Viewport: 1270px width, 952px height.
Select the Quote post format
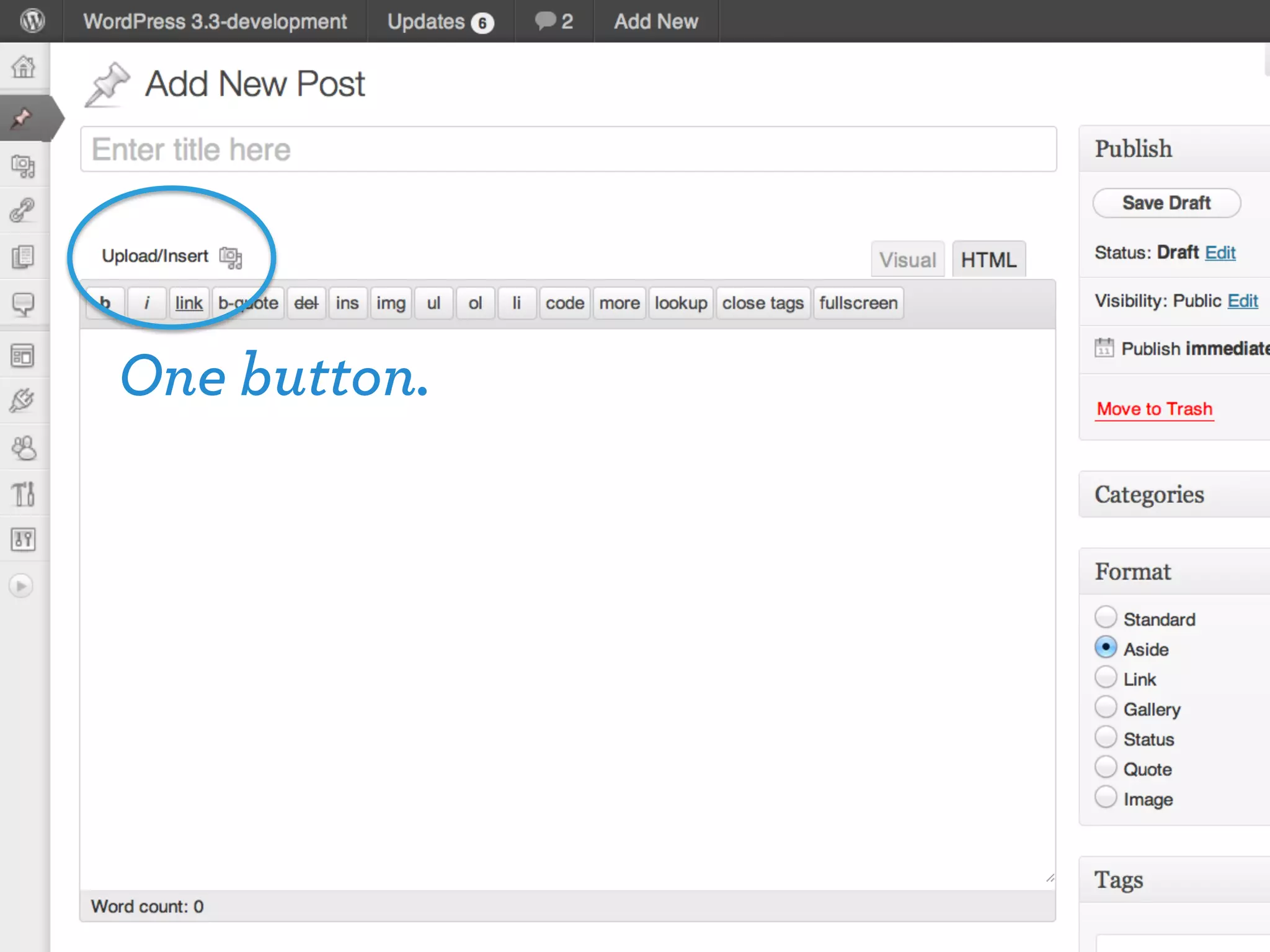(1106, 767)
